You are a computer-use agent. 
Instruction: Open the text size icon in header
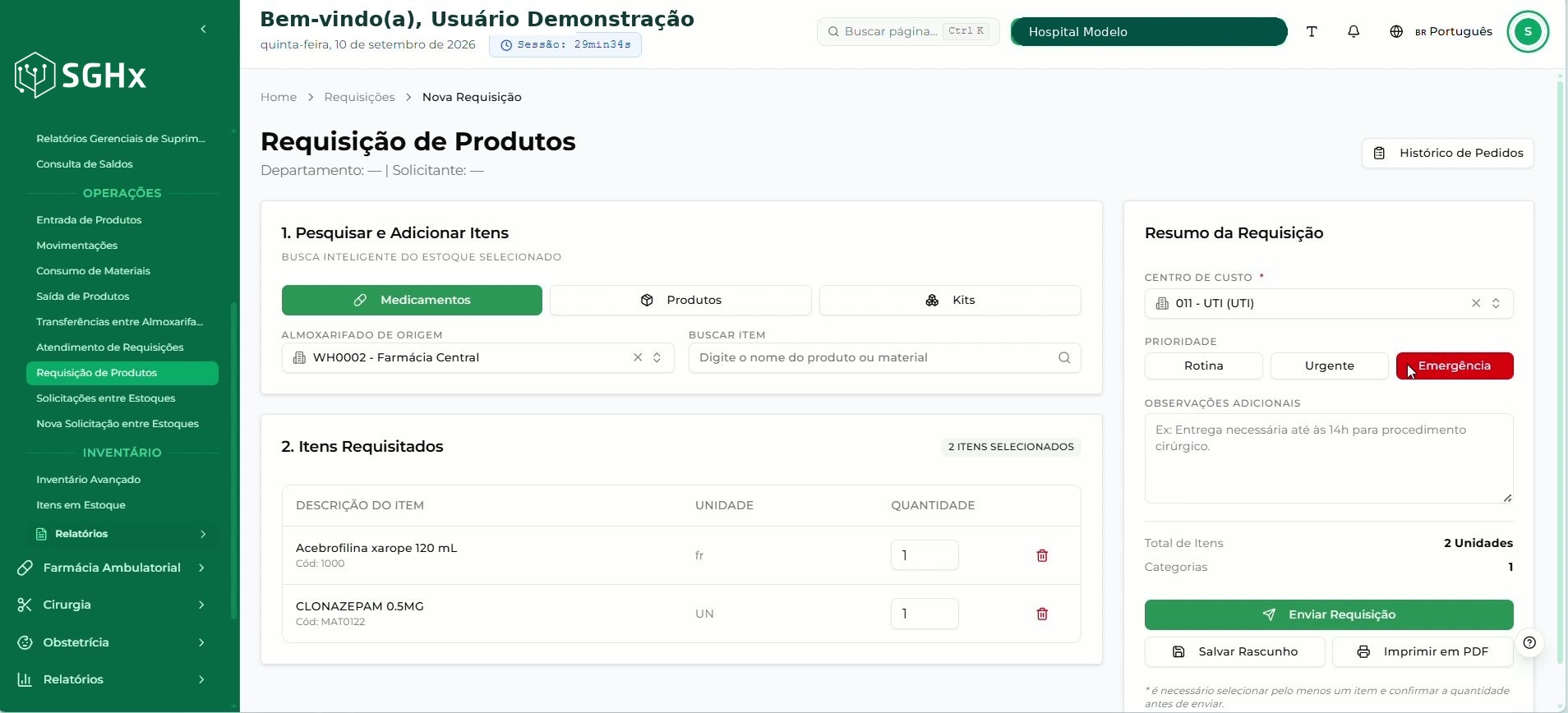click(x=1312, y=32)
